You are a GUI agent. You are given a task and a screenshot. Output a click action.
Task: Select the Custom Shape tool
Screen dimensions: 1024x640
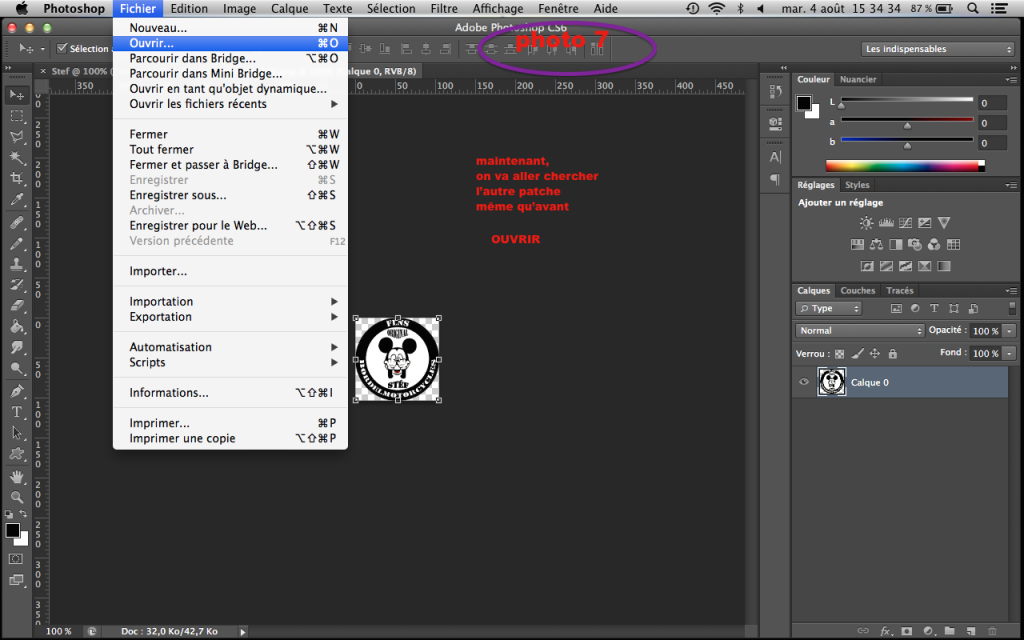point(17,454)
